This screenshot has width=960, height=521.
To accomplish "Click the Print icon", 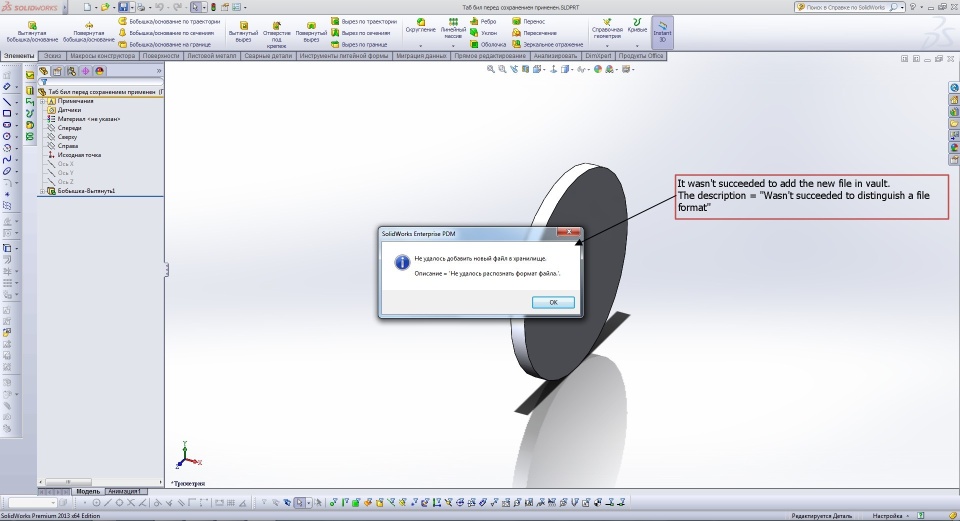I will point(141,7).
